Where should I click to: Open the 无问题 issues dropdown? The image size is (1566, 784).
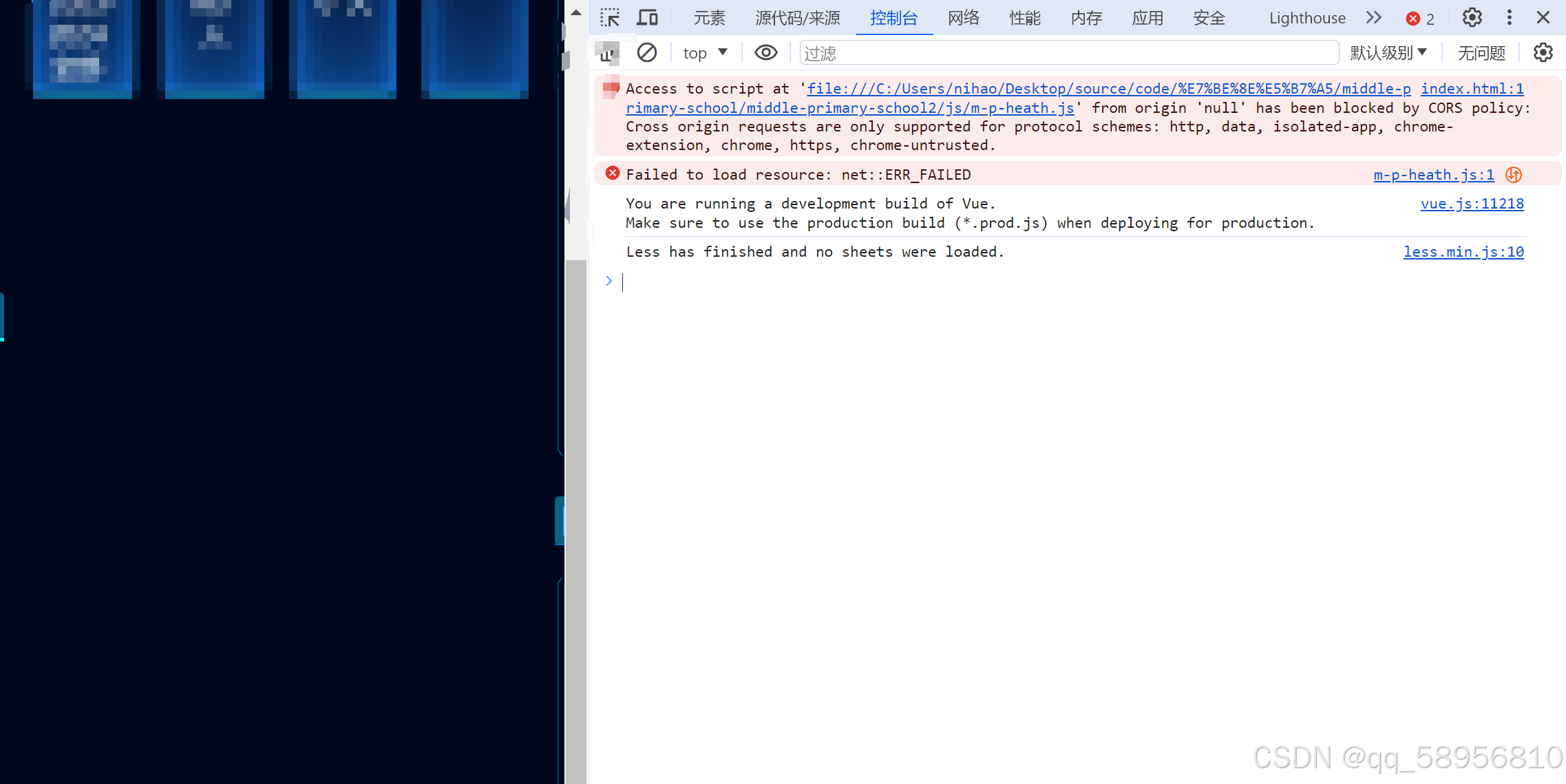[1481, 52]
